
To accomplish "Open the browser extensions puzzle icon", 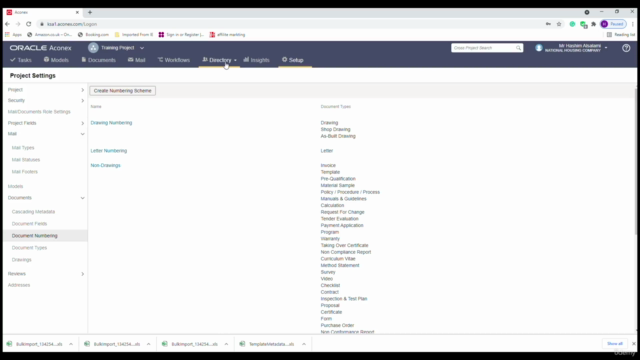I will (593, 24).
